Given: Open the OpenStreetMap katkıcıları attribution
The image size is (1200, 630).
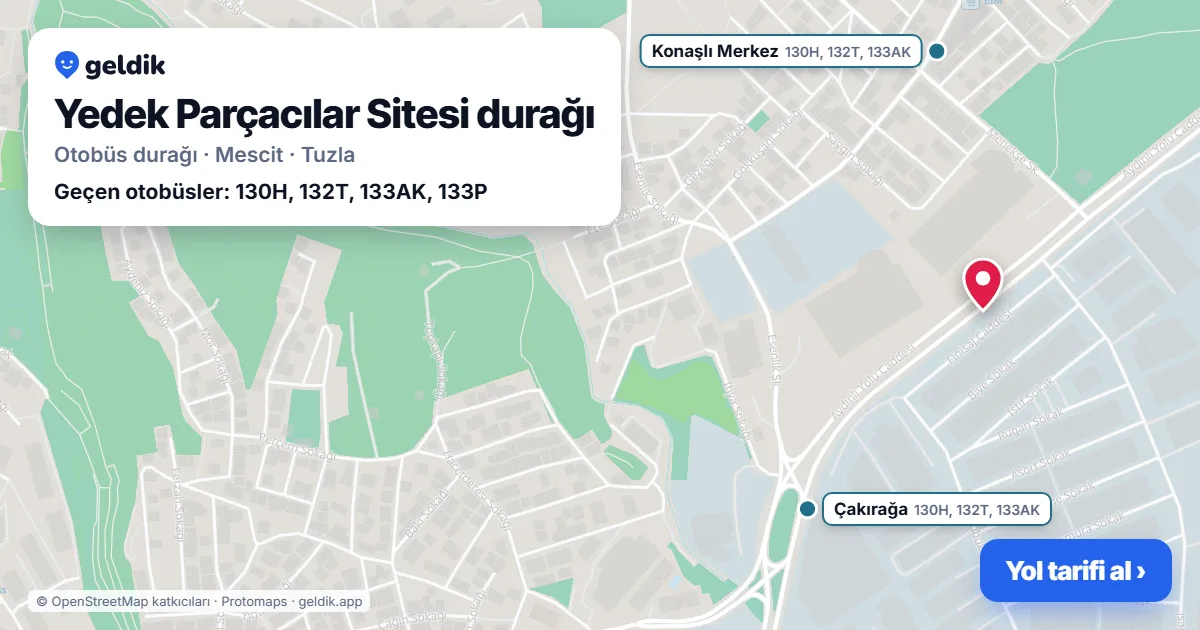Looking at the screenshot, I should [123, 601].
